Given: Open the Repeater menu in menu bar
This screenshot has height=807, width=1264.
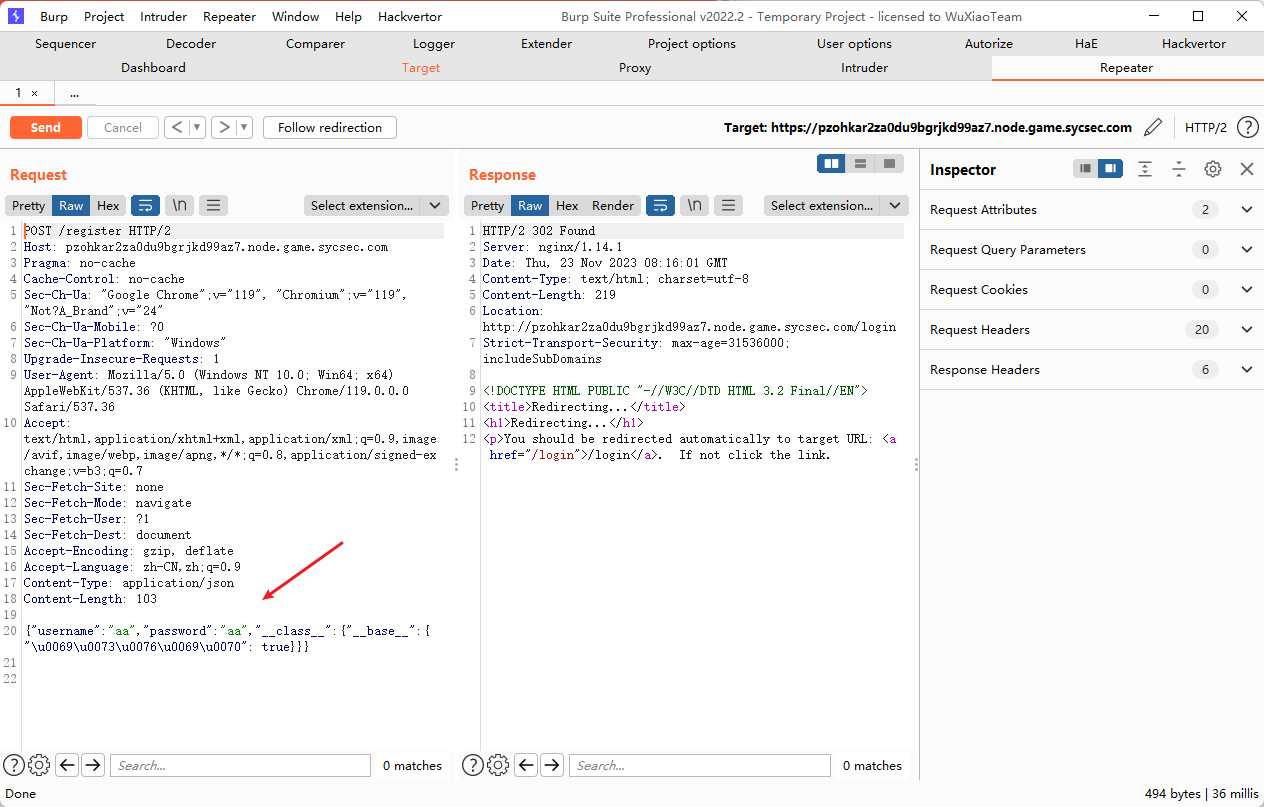Looking at the screenshot, I should click(229, 16).
